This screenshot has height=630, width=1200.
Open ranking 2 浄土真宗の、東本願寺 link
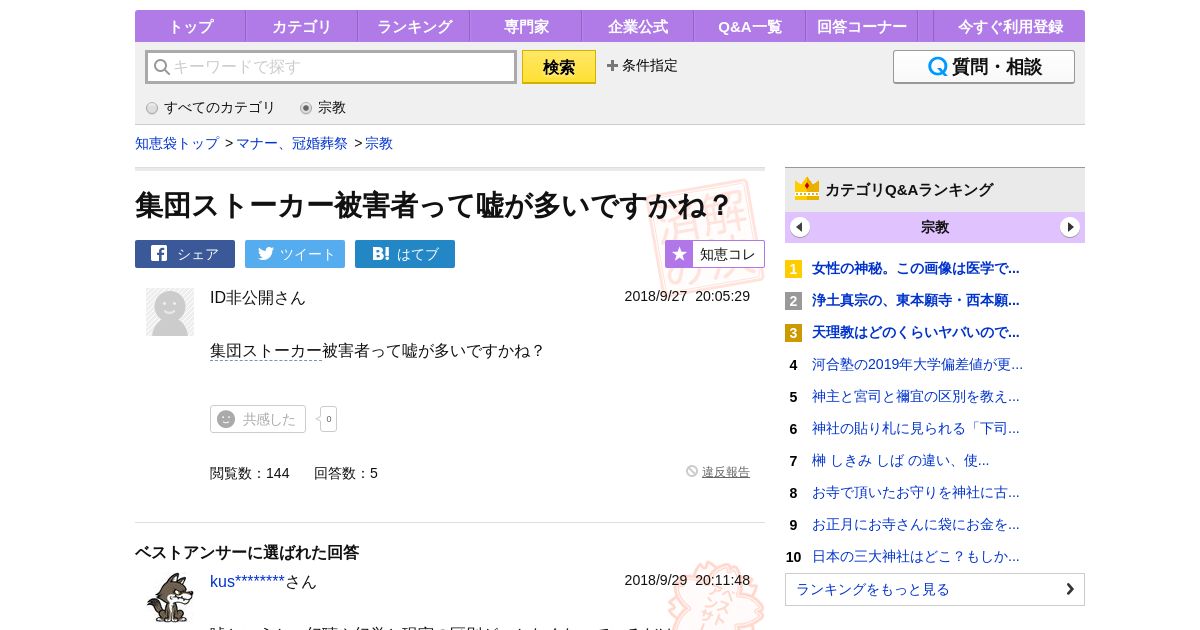tap(916, 300)
